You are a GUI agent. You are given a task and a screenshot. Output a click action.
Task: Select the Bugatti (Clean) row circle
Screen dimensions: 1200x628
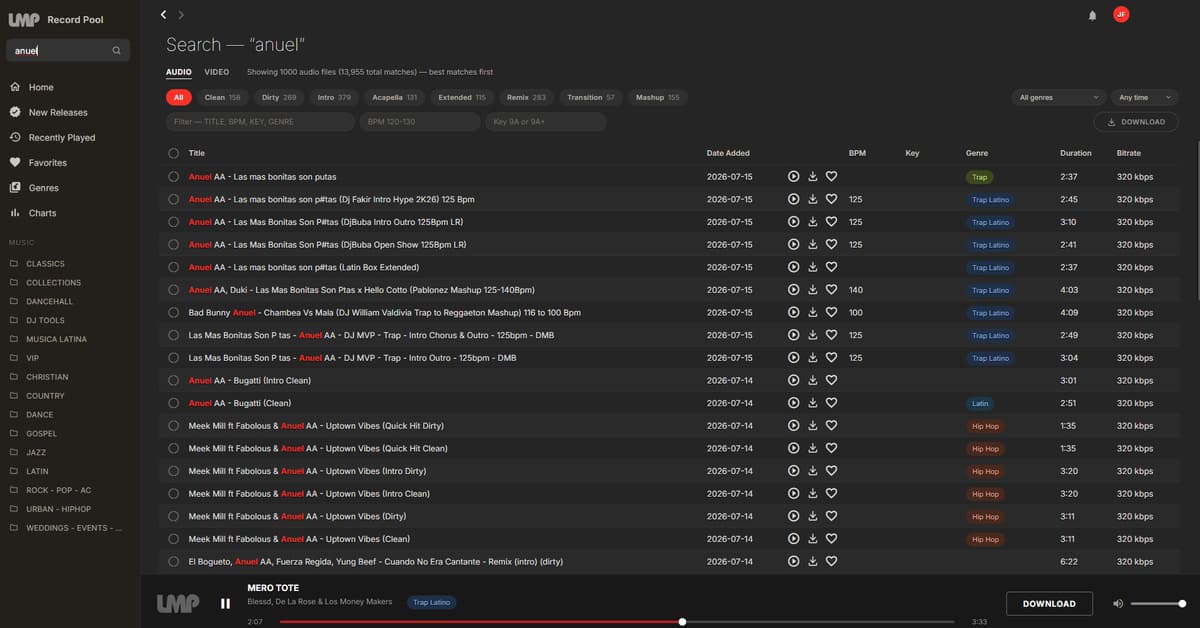(174, 403)
